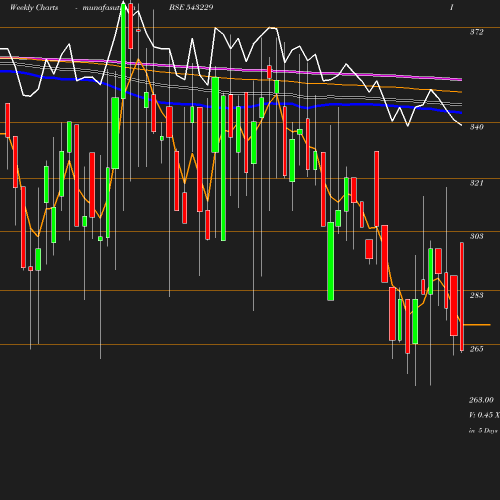Click the 321 price axis label
The width and height of the screenshot is (500, 500).
coord(476,183)
